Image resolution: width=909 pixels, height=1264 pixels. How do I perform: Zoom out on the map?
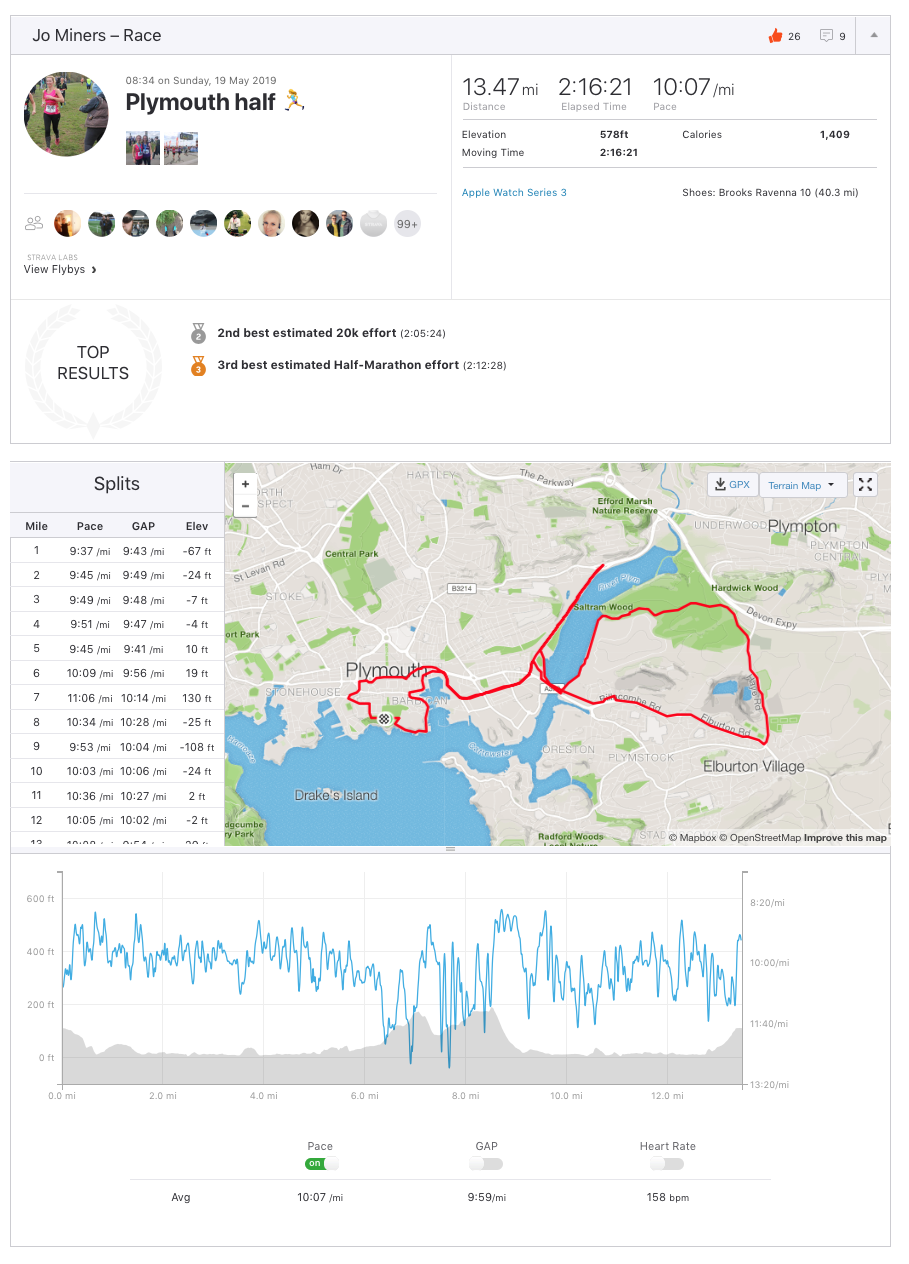pyautogui.click(x=245, y=506)
